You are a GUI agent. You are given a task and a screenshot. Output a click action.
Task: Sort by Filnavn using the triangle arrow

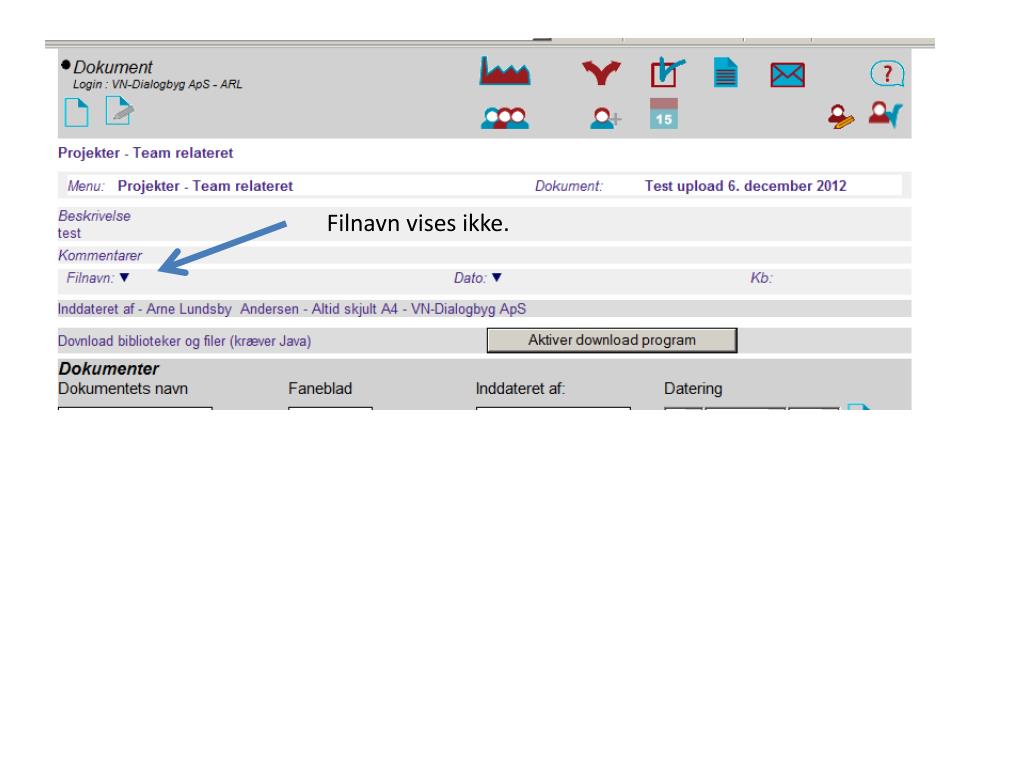coord(124,278)
